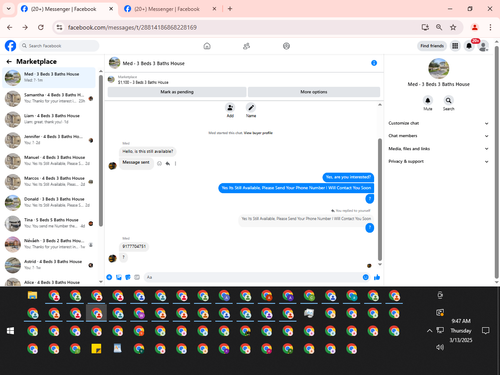This screenshot has height=375, width=500.
Task: Choose a sticker in composer
Action: click(128, 277)
